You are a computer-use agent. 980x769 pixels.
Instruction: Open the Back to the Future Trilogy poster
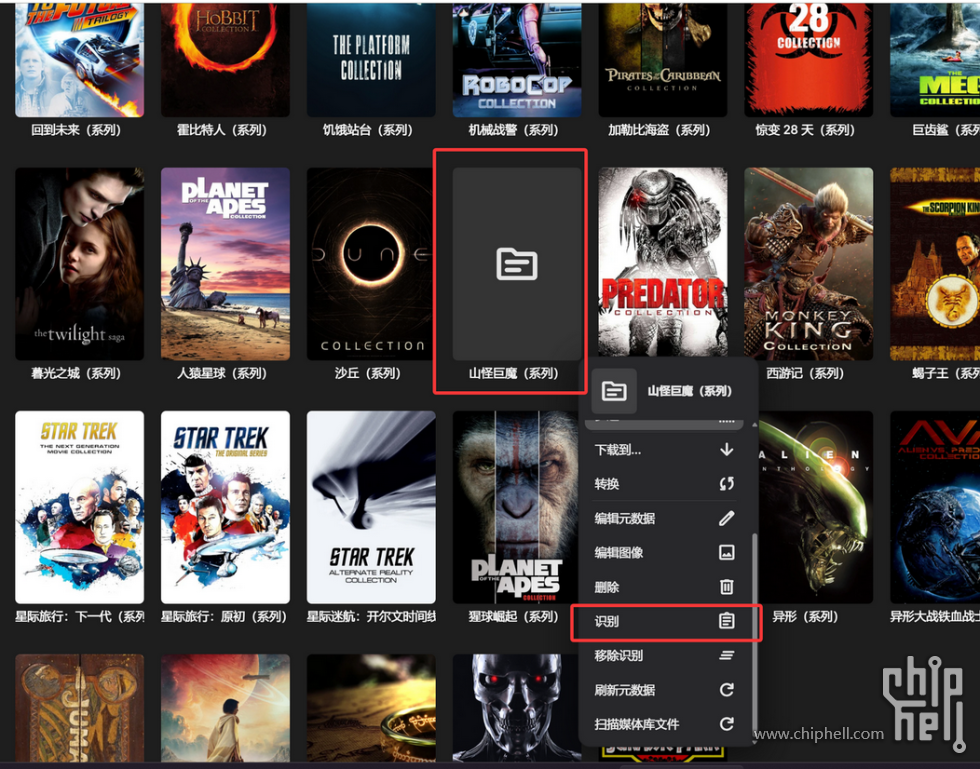click(x=79, y=59)
